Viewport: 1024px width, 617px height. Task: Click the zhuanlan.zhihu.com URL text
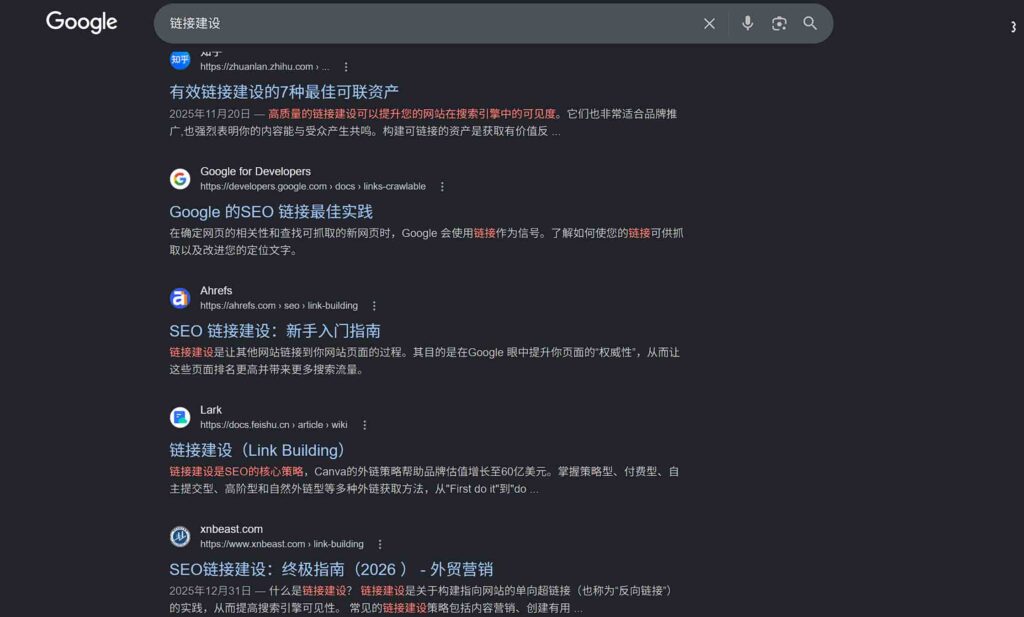(x=264, y=67)
